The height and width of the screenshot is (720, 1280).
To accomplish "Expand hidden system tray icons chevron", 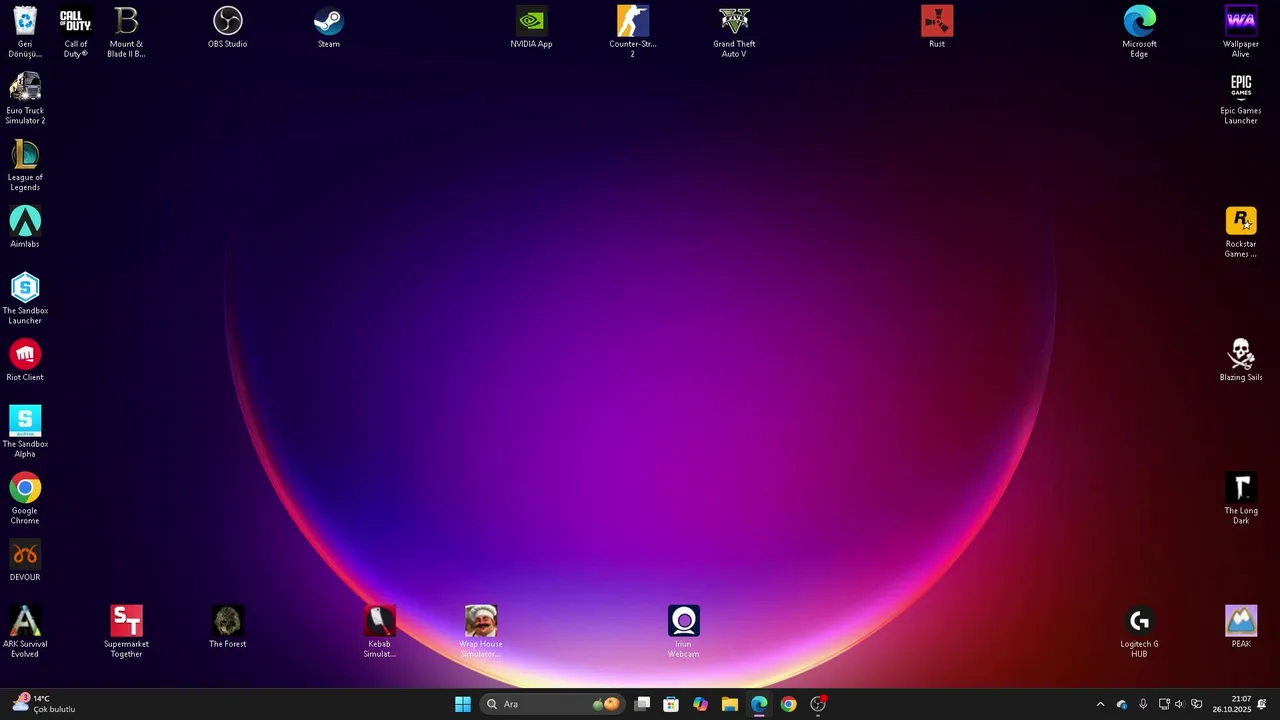I will click(x=1100, y=704).
